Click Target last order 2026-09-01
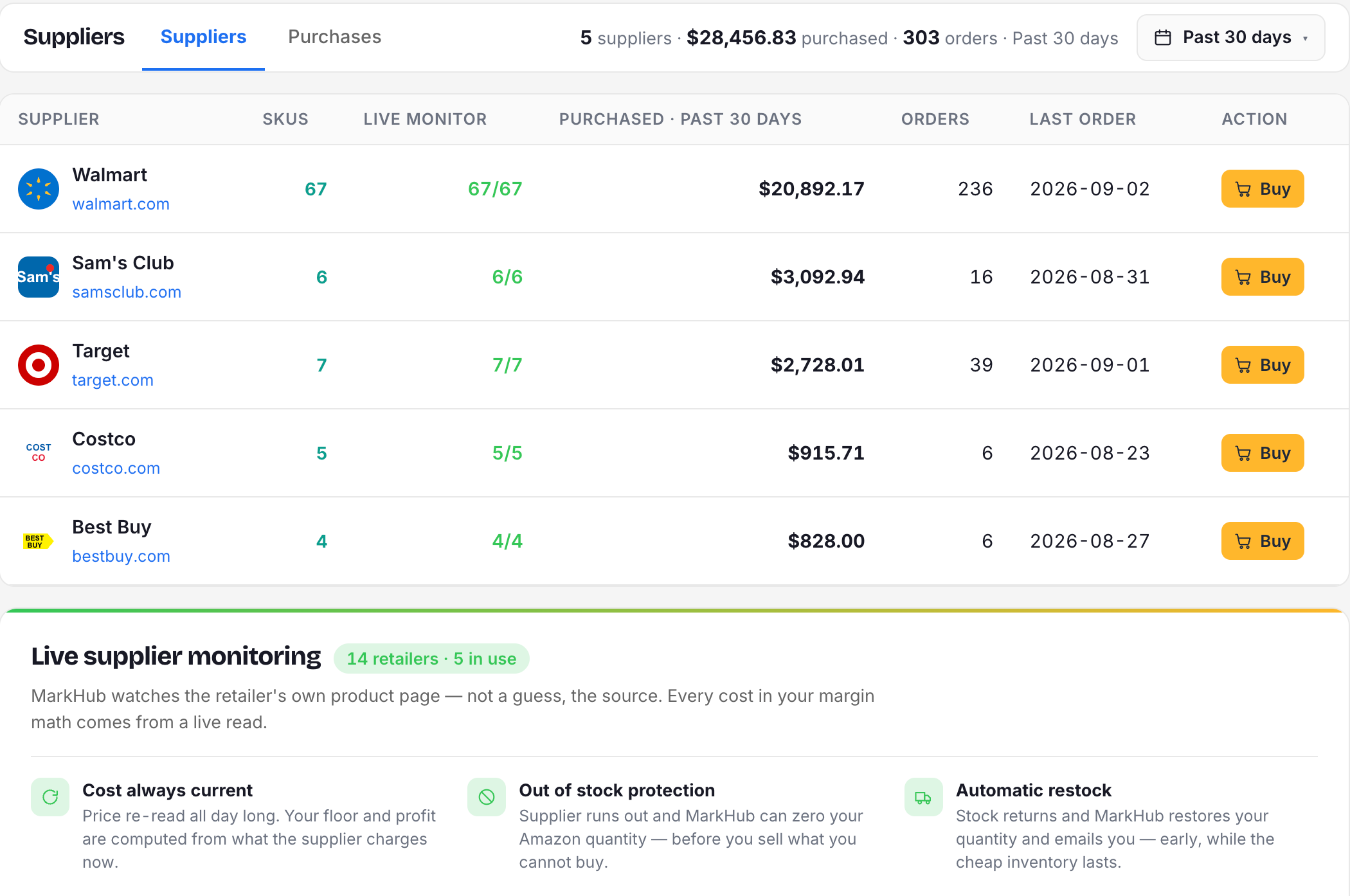Viewport: 1350px width, 896px height. pyautogui.click(x=1090, y=365)
